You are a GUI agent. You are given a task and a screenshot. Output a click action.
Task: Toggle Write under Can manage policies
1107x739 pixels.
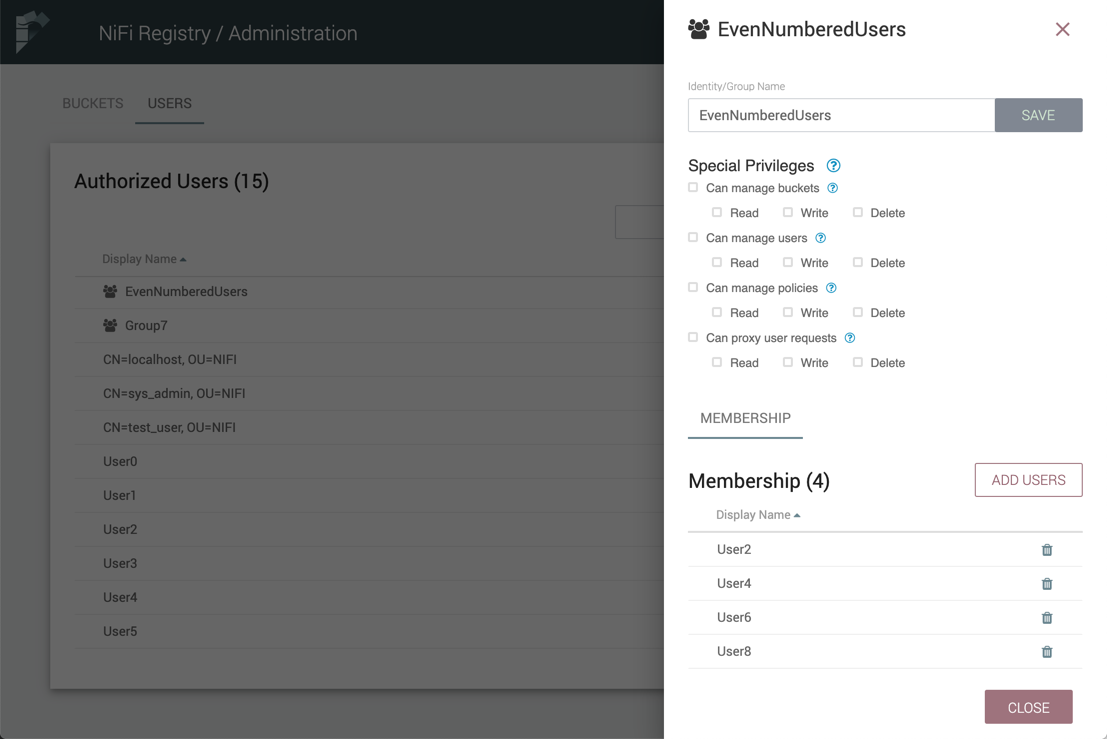click(788, 313)
